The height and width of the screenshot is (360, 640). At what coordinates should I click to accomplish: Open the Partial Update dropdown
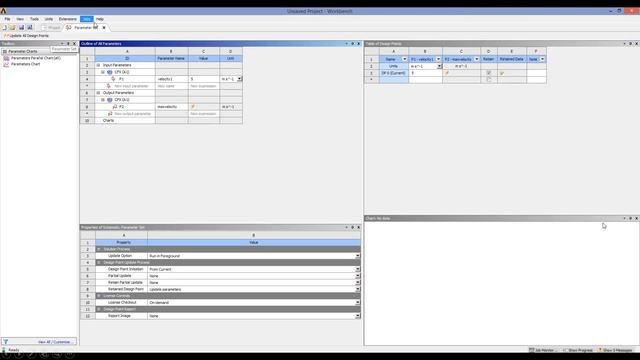pyautogui.click(x=358, y=276)
